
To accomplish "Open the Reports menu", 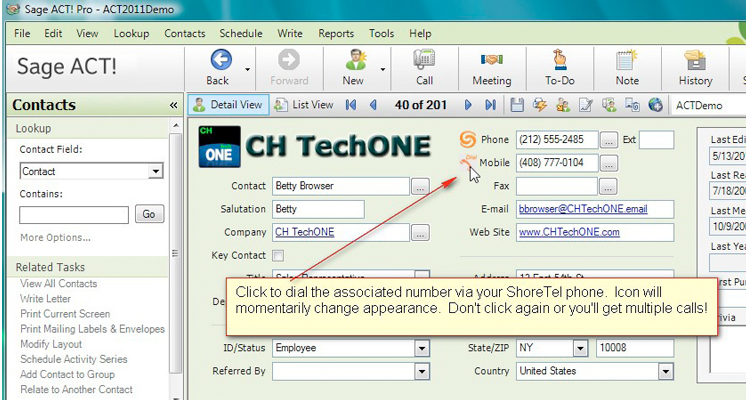I will coord(336,33).
